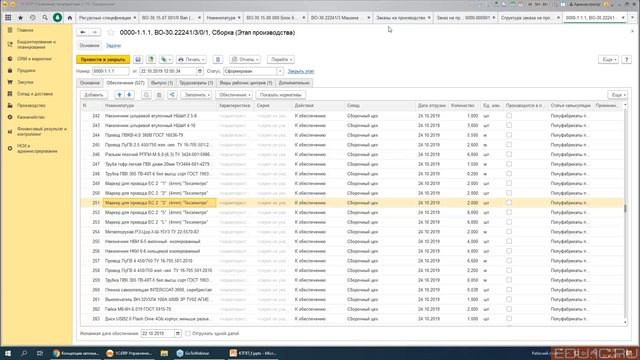The height and width of the screenshot is (360, 640).
Task: Add this document to favorites star
Action: click(111, 33)
